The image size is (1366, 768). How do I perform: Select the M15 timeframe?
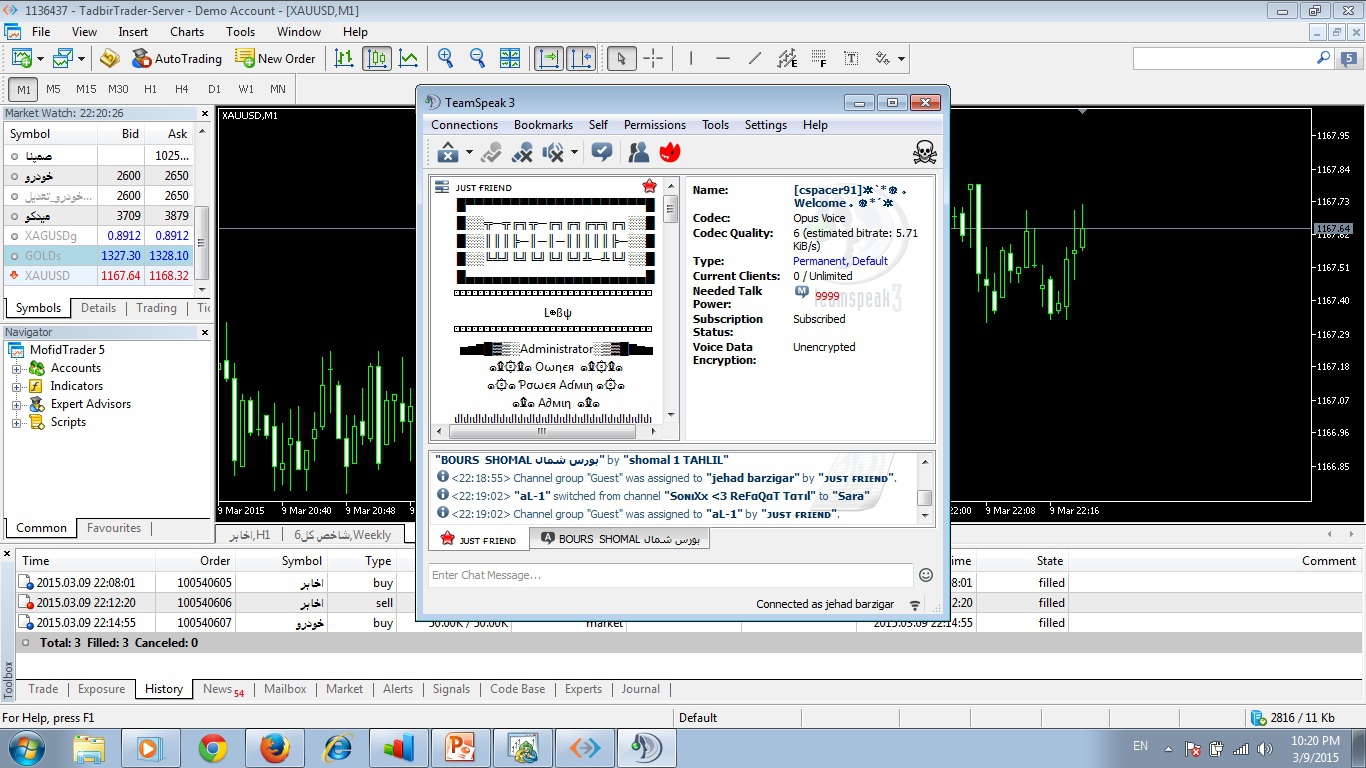pyautogui.click(x=86, y=89)
